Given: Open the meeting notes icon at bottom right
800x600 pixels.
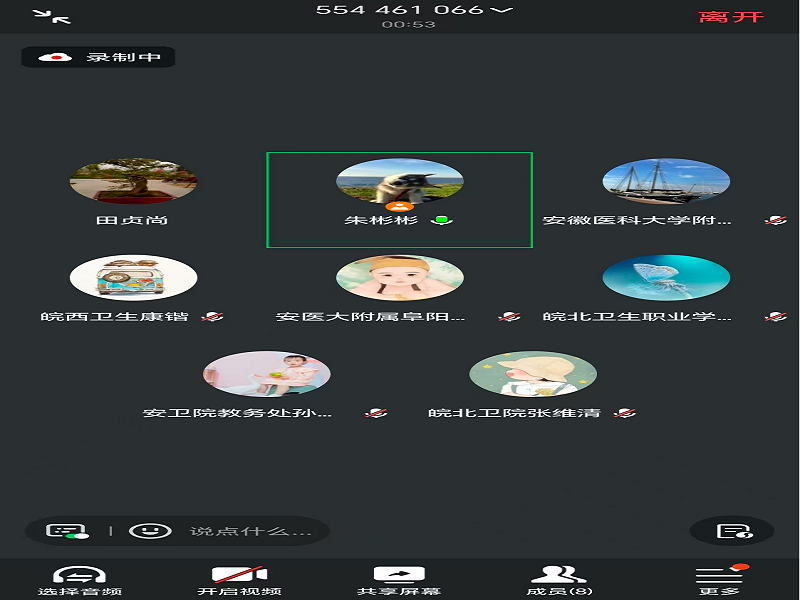Looking at the screenshot, I should 732,531.
